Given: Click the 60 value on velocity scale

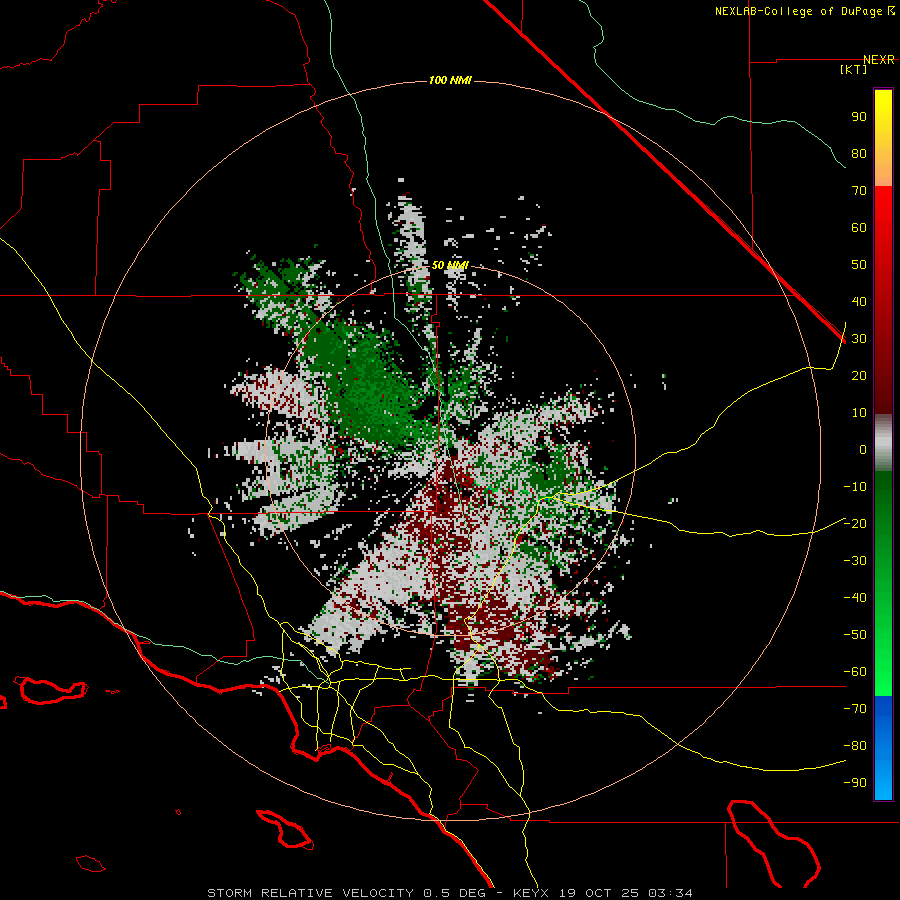Looking at the screenshot, I should coord(859,227).
